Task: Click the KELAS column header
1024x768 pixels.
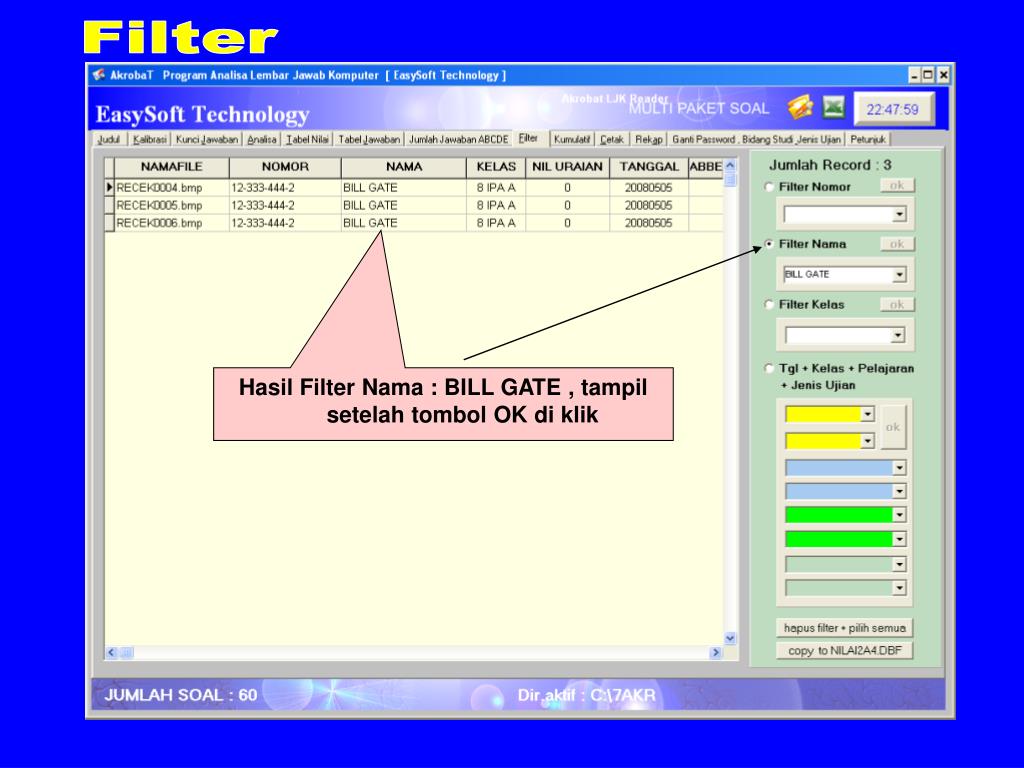Action: (496, 167)
